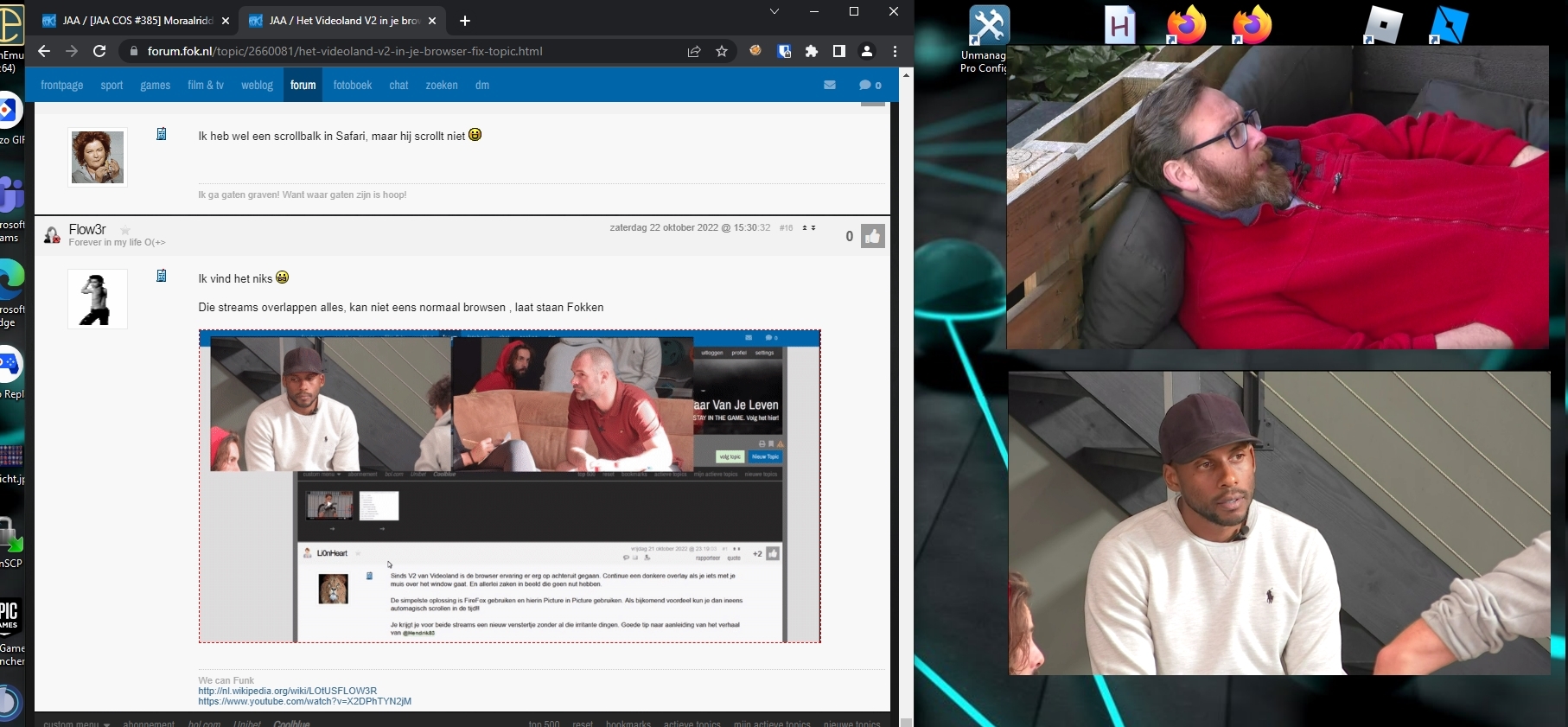Open the frontpage menu item
The image size is (1568, 727).
coord(62,85)
